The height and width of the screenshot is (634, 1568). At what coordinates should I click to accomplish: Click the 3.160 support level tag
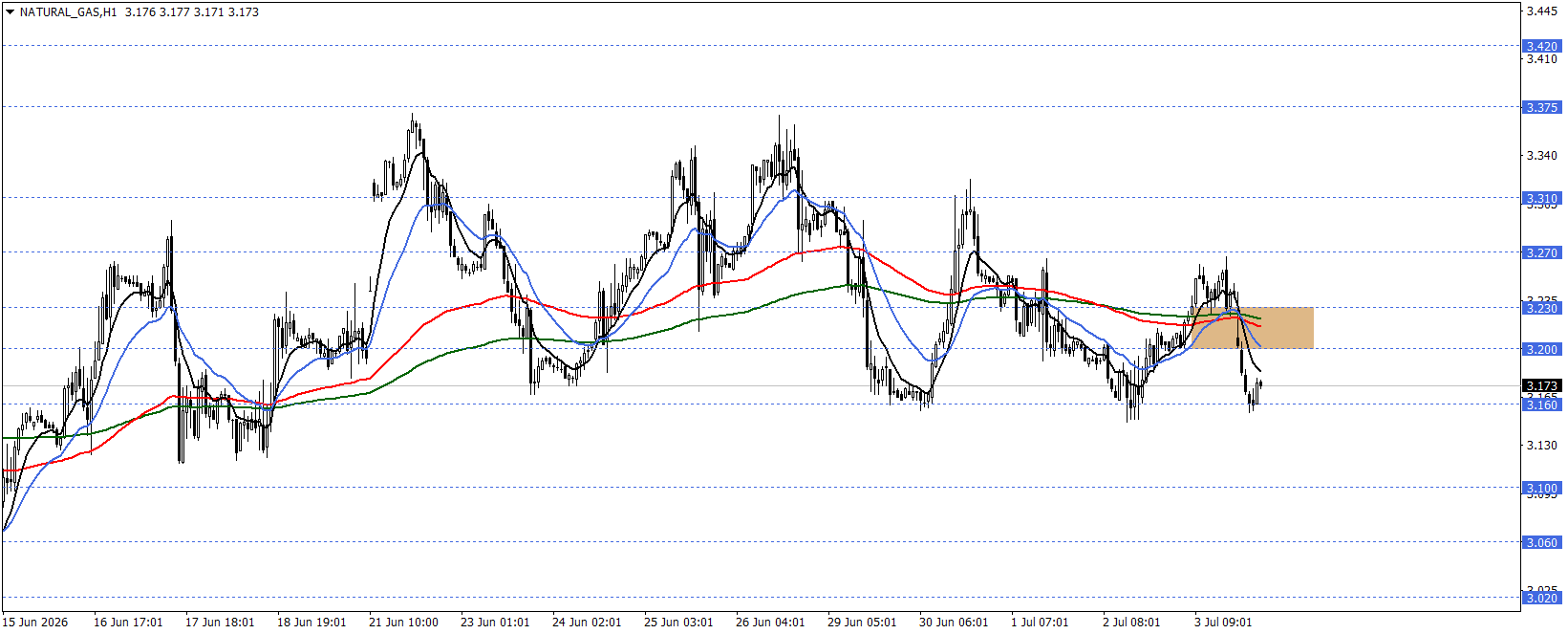1541,404
